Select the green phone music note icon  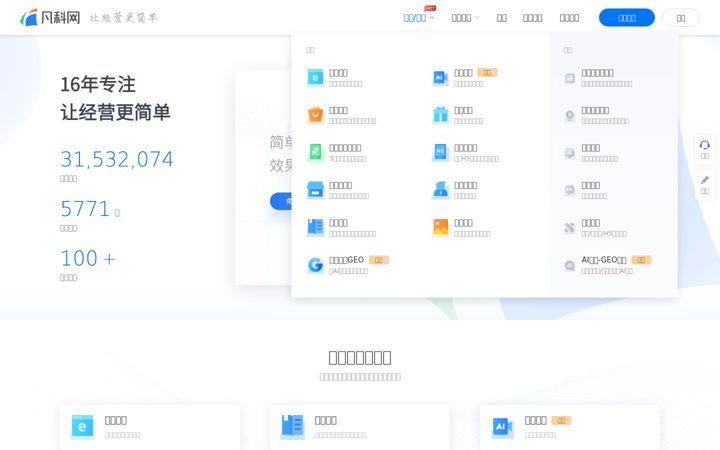click(x=315, y=152)
